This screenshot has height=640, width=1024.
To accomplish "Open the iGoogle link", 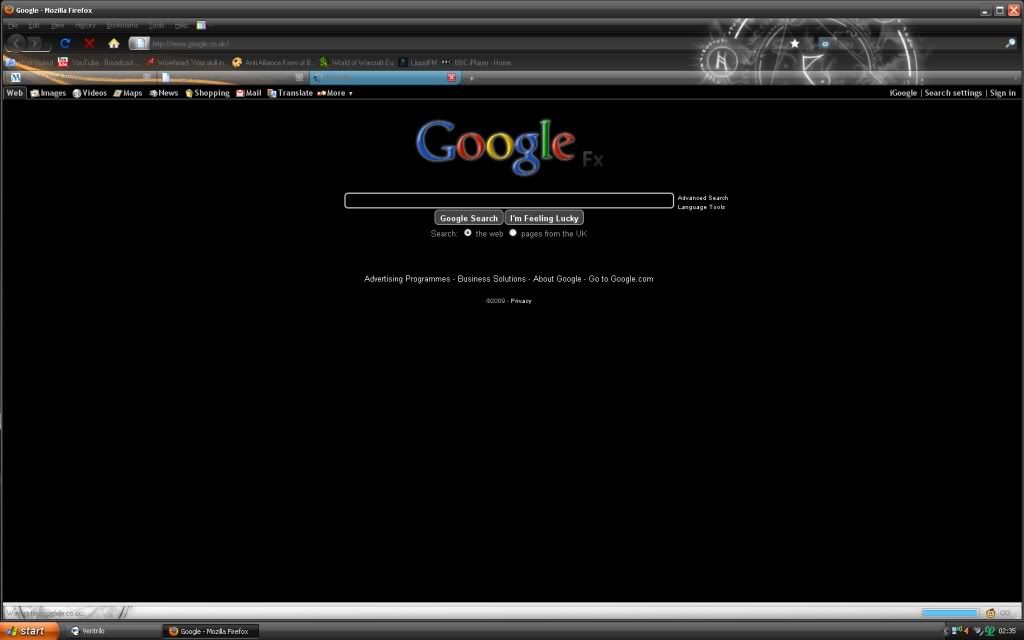I will click(903, 93).
